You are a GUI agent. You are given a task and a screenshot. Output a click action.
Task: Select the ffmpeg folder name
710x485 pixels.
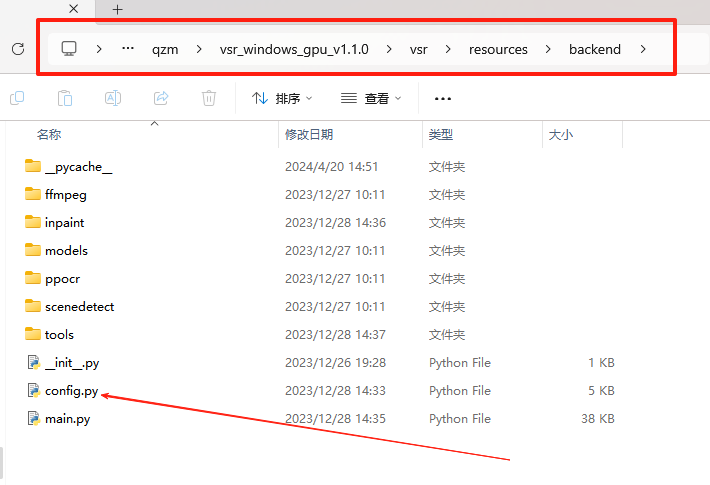(66, 195)
